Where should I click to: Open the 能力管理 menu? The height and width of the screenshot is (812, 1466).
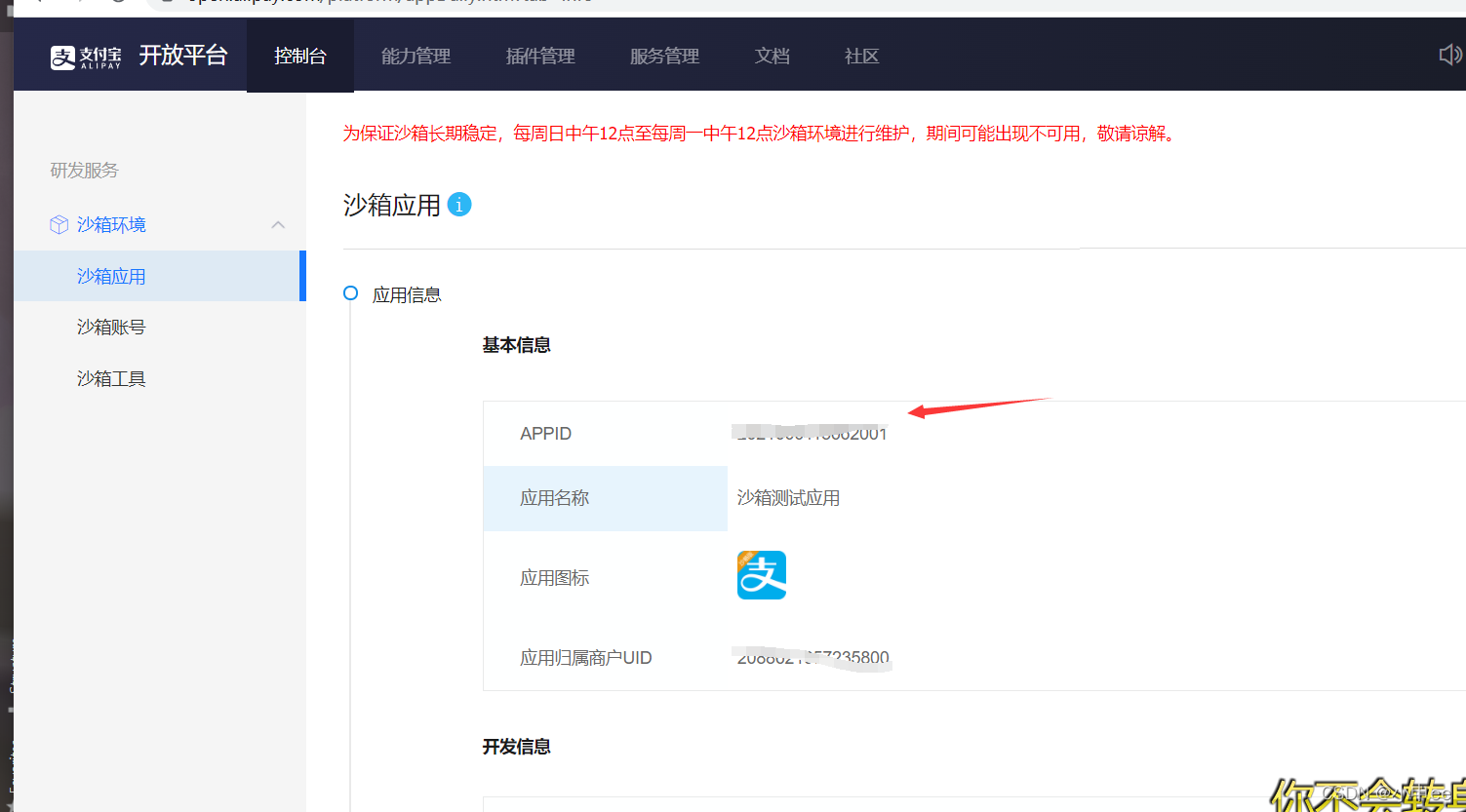point(416,57)
